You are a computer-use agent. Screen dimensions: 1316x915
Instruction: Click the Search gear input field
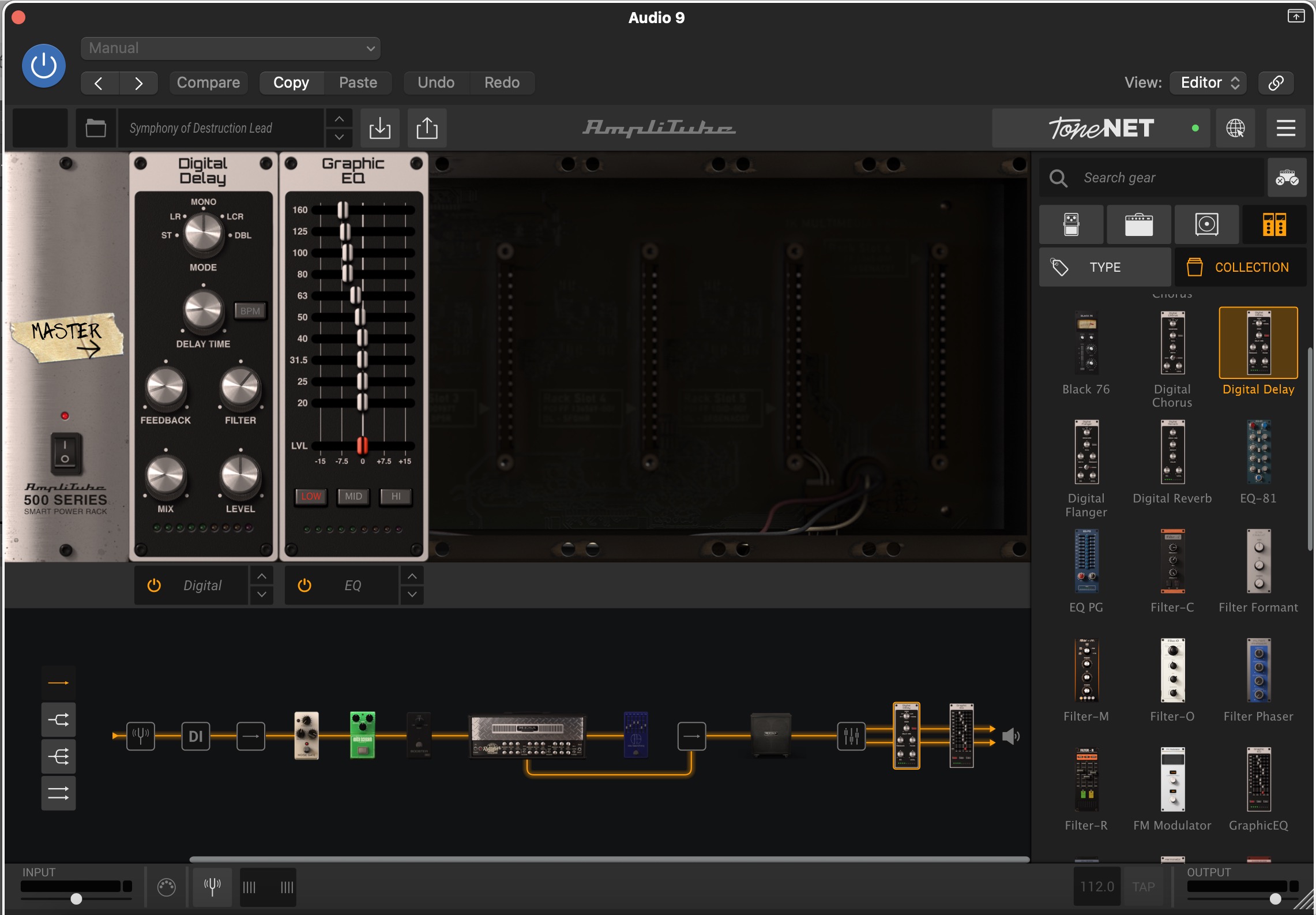click(x=1151, y=178)
